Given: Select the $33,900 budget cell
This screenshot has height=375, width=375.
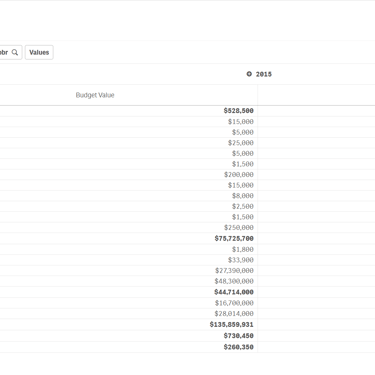Looking at the screenshot, I should [241, 260].
